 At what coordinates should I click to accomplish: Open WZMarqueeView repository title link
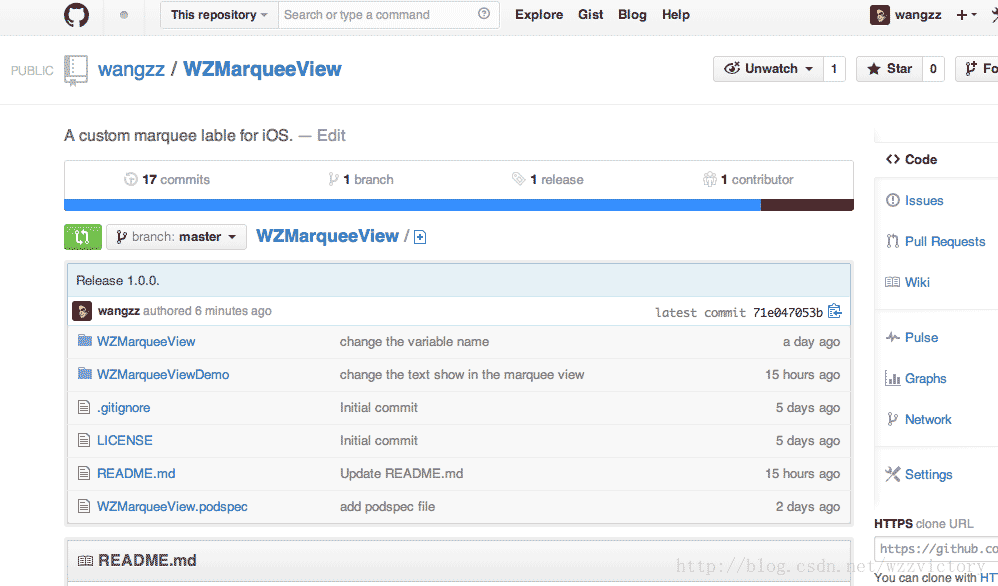point(262,69)
